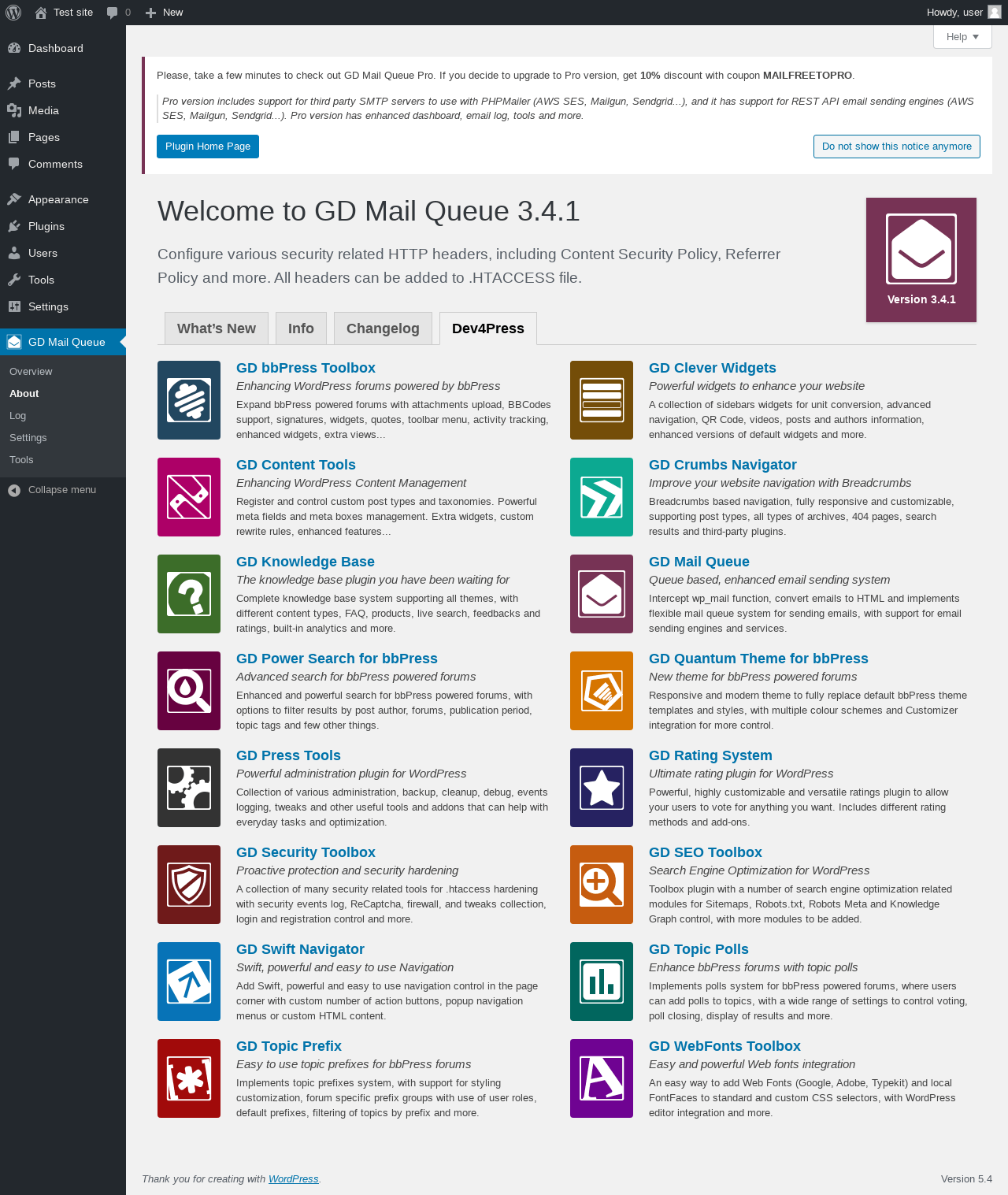Visit Test site from admin bar
The width and height of the screenshot is (1008, 1195).
point(64,13)
